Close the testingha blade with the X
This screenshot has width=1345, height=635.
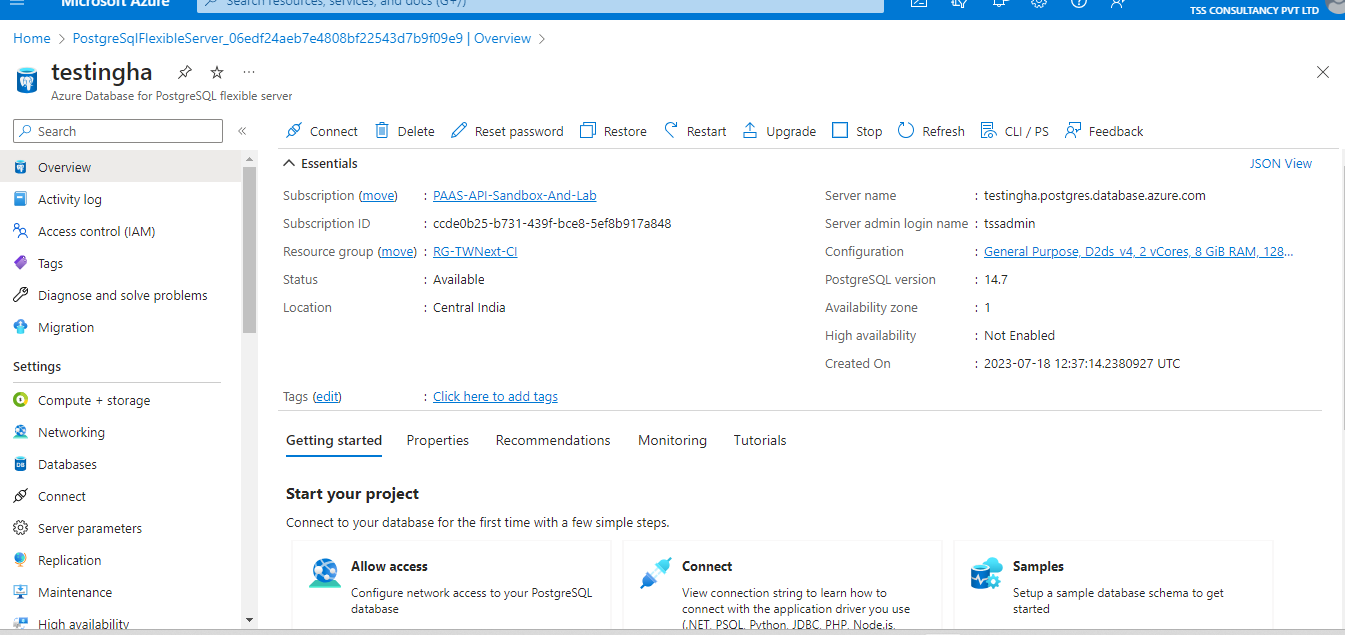[x=1323, y=72]
